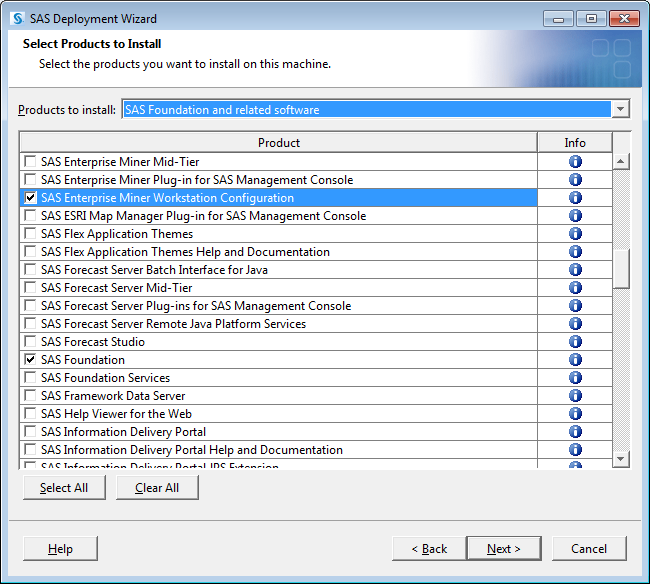Check SAS Foundation Services
The image size is (650, 584).
(x=30, y=377)
